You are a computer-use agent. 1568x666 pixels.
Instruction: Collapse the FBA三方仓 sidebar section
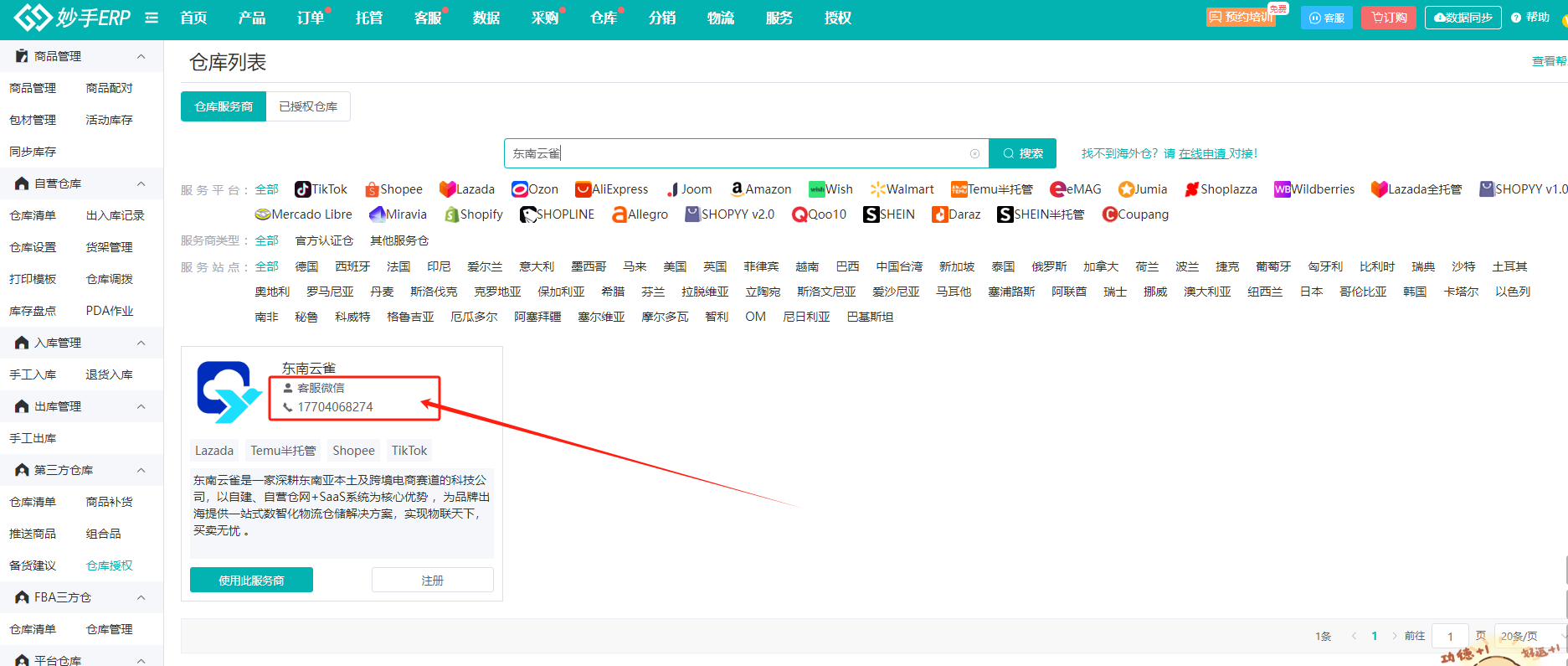click(x=141, y=597)
